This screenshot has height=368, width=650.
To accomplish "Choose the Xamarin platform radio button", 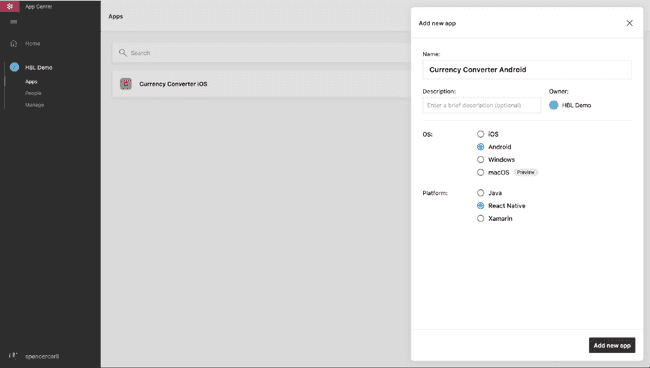I will point(480,218).
